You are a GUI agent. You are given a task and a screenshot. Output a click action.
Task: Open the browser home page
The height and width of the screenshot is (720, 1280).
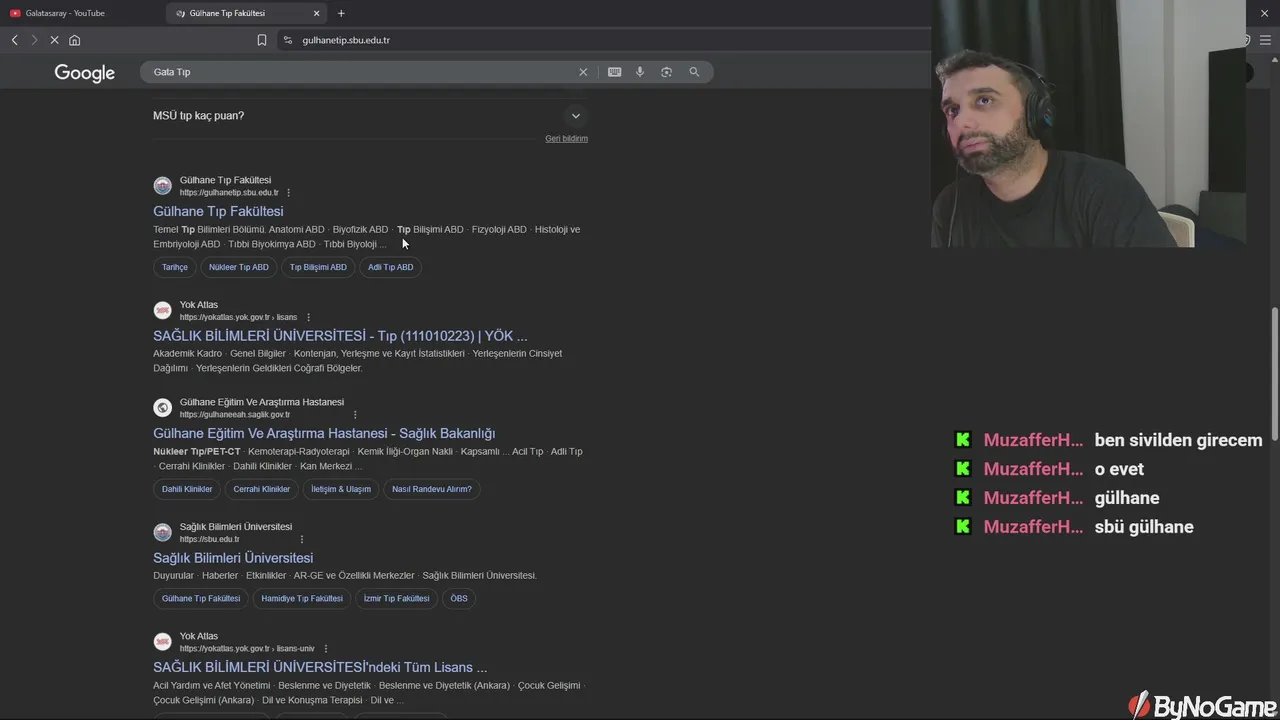74,40
